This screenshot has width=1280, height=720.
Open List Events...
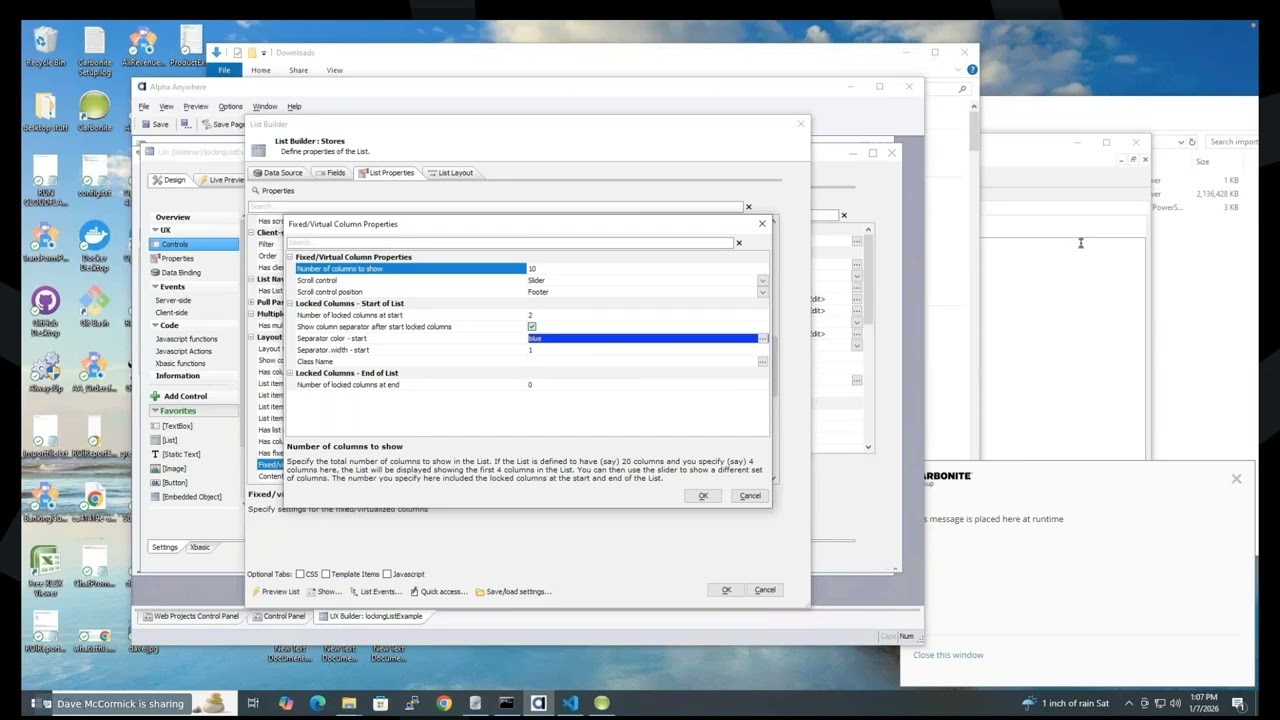(375, 591)
